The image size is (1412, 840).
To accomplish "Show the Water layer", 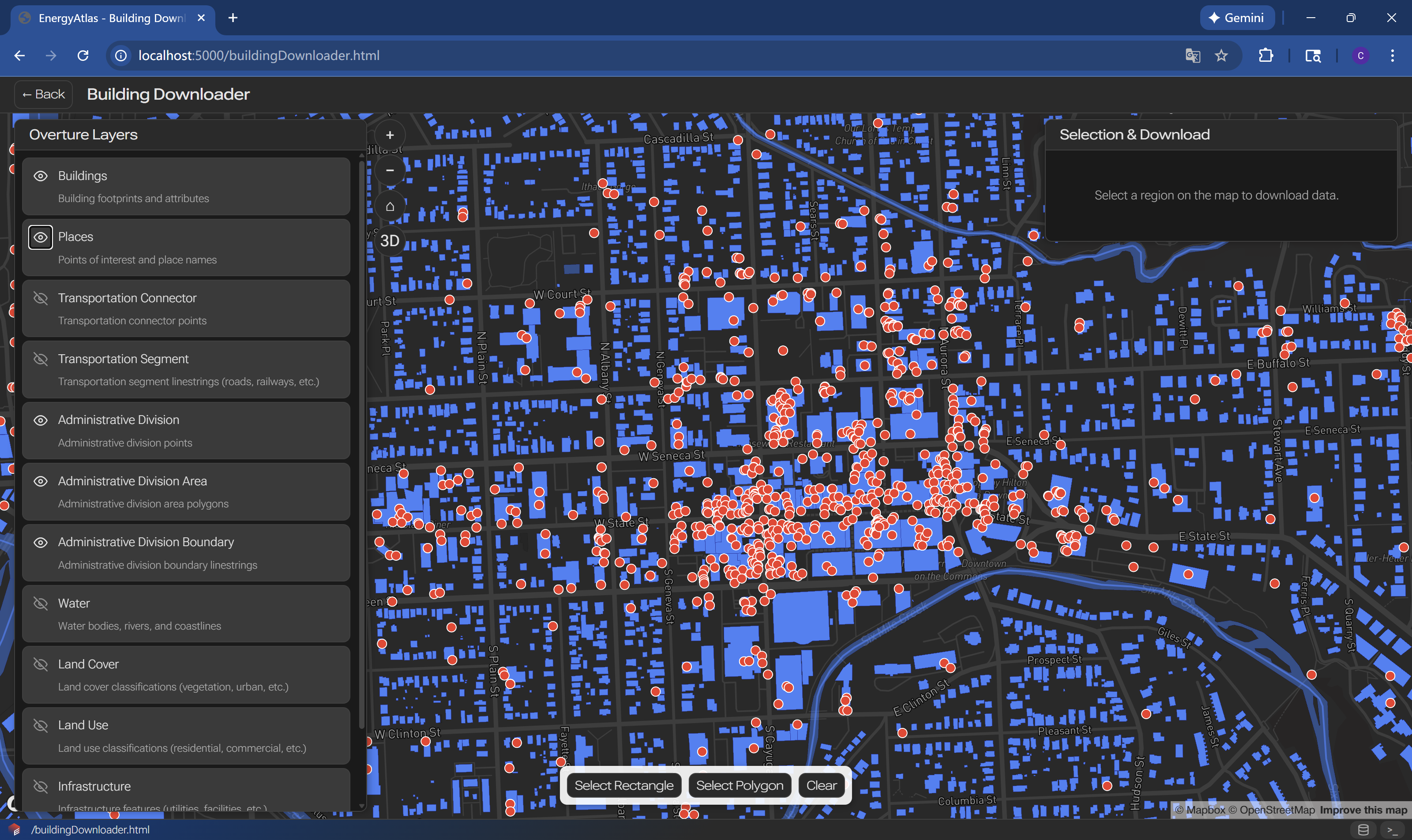I will coord(40,604).
